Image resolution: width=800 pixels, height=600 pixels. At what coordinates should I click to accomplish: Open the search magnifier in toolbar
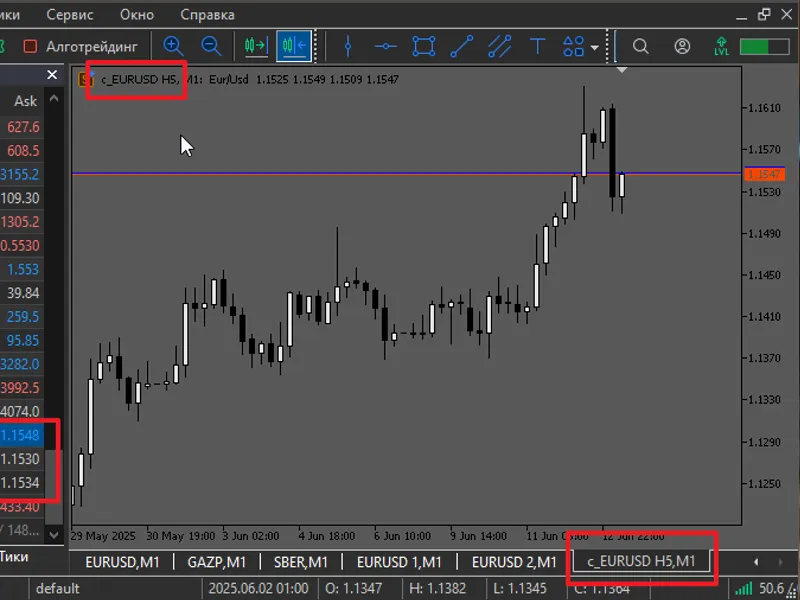pos(641,47)
